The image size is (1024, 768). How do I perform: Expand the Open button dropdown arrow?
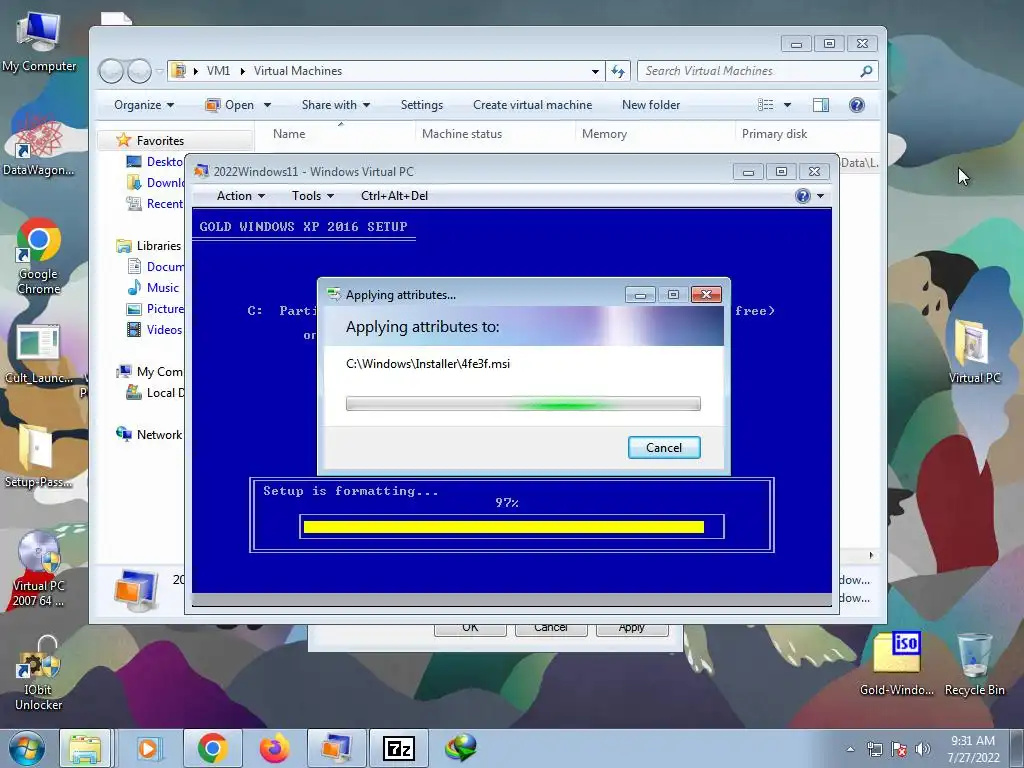pyautogui.click(x=267, y=105)
